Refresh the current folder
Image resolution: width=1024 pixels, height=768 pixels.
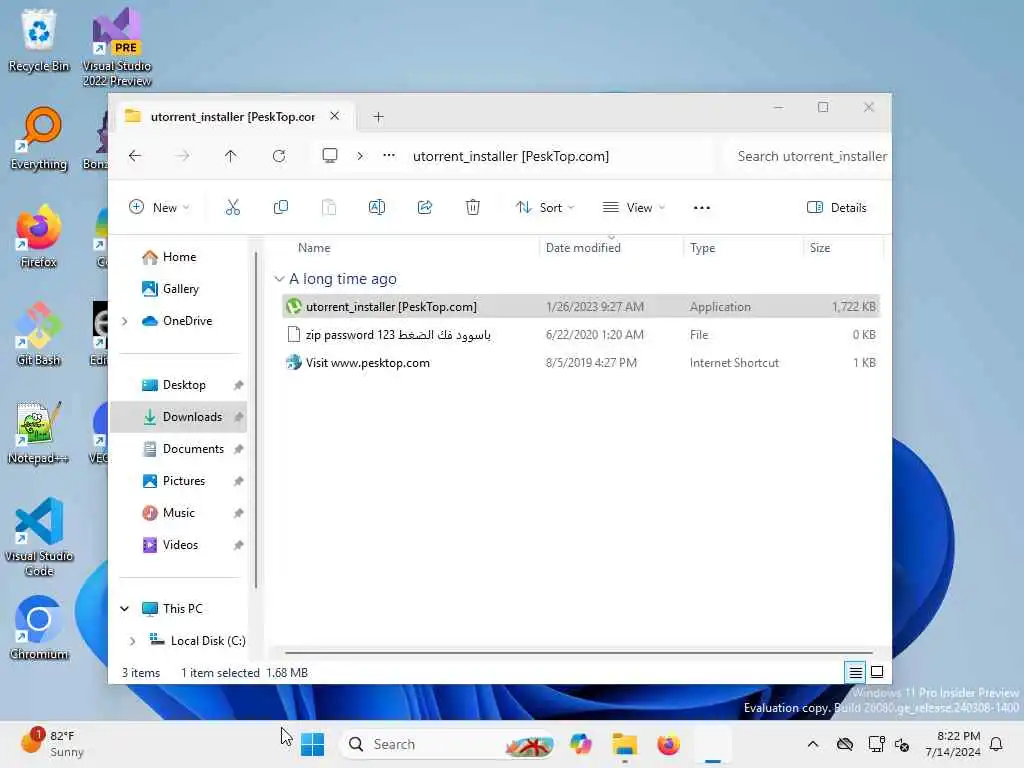point(279,156)
